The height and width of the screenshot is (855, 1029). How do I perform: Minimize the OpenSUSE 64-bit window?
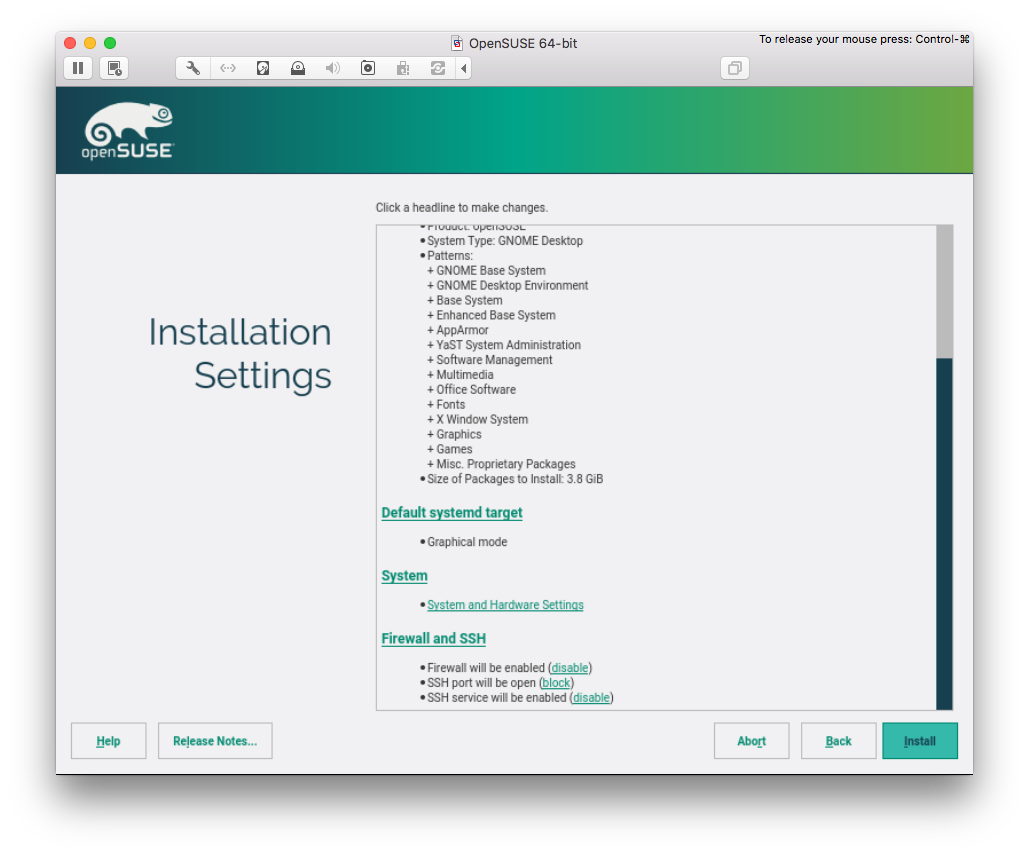(x=90, y=43)
